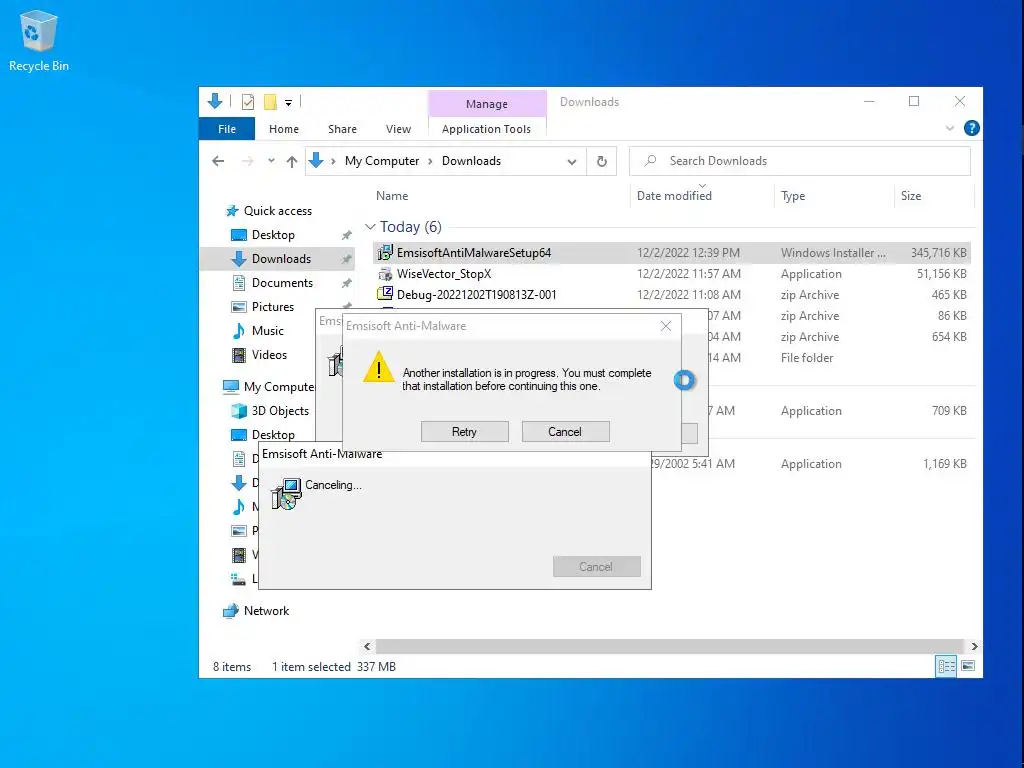Viewport: 1024px width, 768px height.
Task: Click Properties icon in quick access toolbar
Action: coord(248,102)
